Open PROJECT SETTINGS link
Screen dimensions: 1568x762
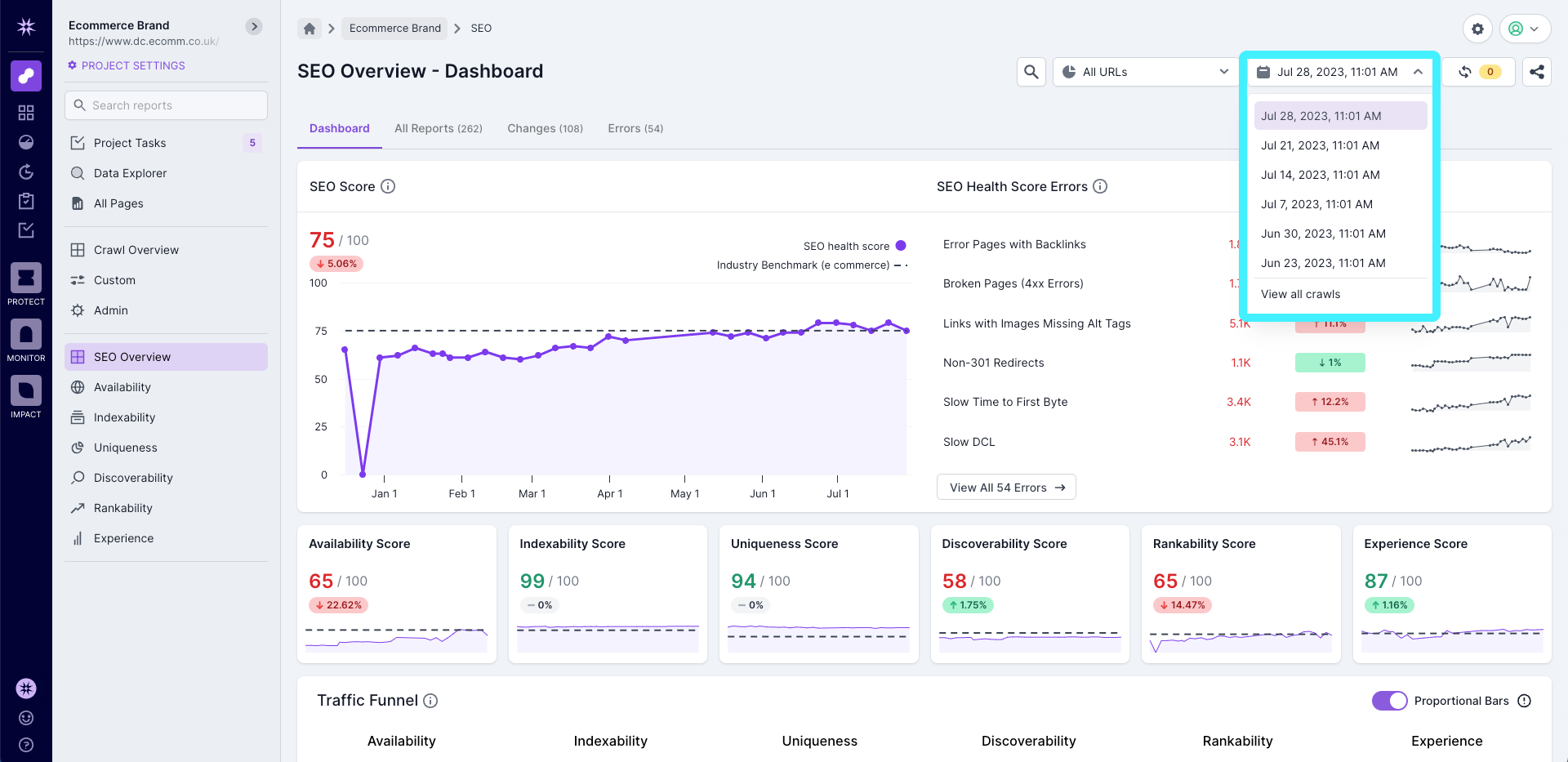127,65
